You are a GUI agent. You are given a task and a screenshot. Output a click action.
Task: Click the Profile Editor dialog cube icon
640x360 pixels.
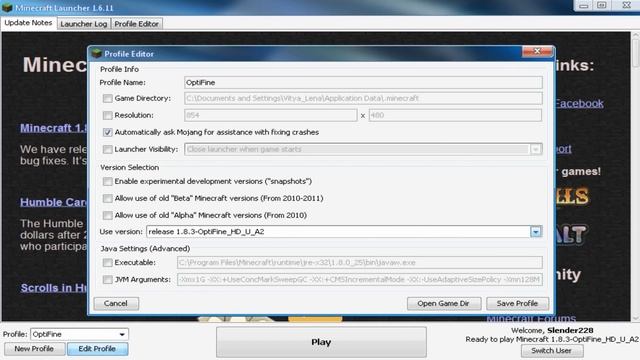97,53
